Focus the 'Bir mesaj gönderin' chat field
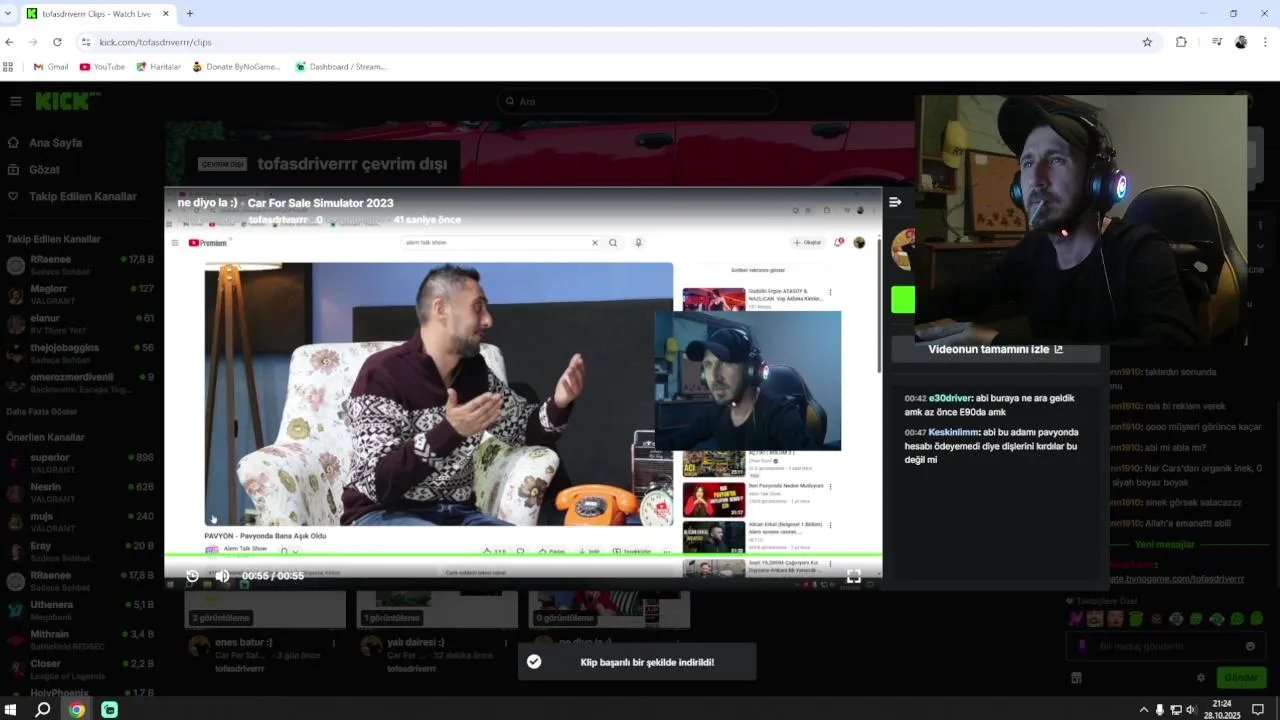1280x720 pixels. (x=1167, y=646)
